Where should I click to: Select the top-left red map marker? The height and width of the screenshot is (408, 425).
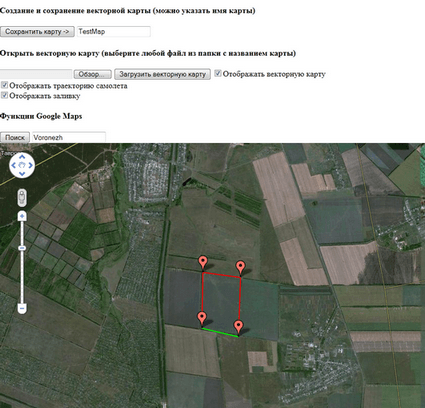pyautogui.click(x=203, y=262)
